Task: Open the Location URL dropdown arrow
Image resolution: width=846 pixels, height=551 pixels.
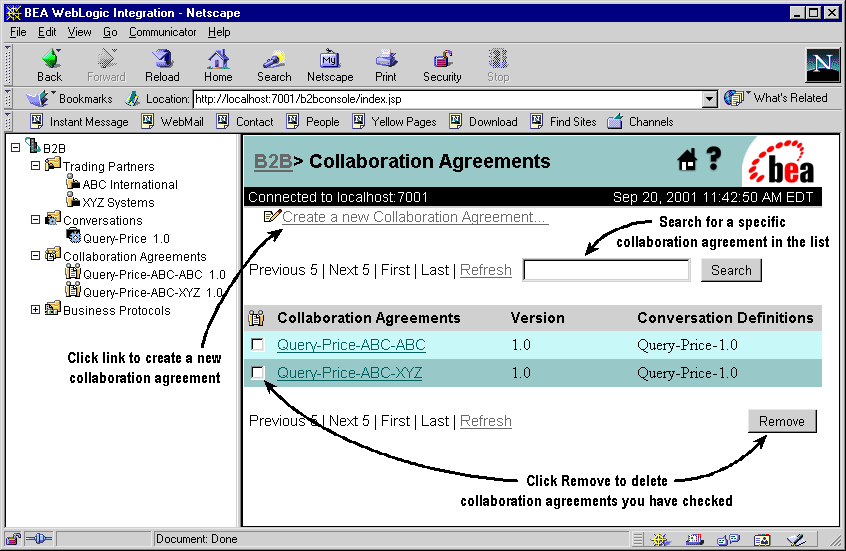Action: [710, 99]
